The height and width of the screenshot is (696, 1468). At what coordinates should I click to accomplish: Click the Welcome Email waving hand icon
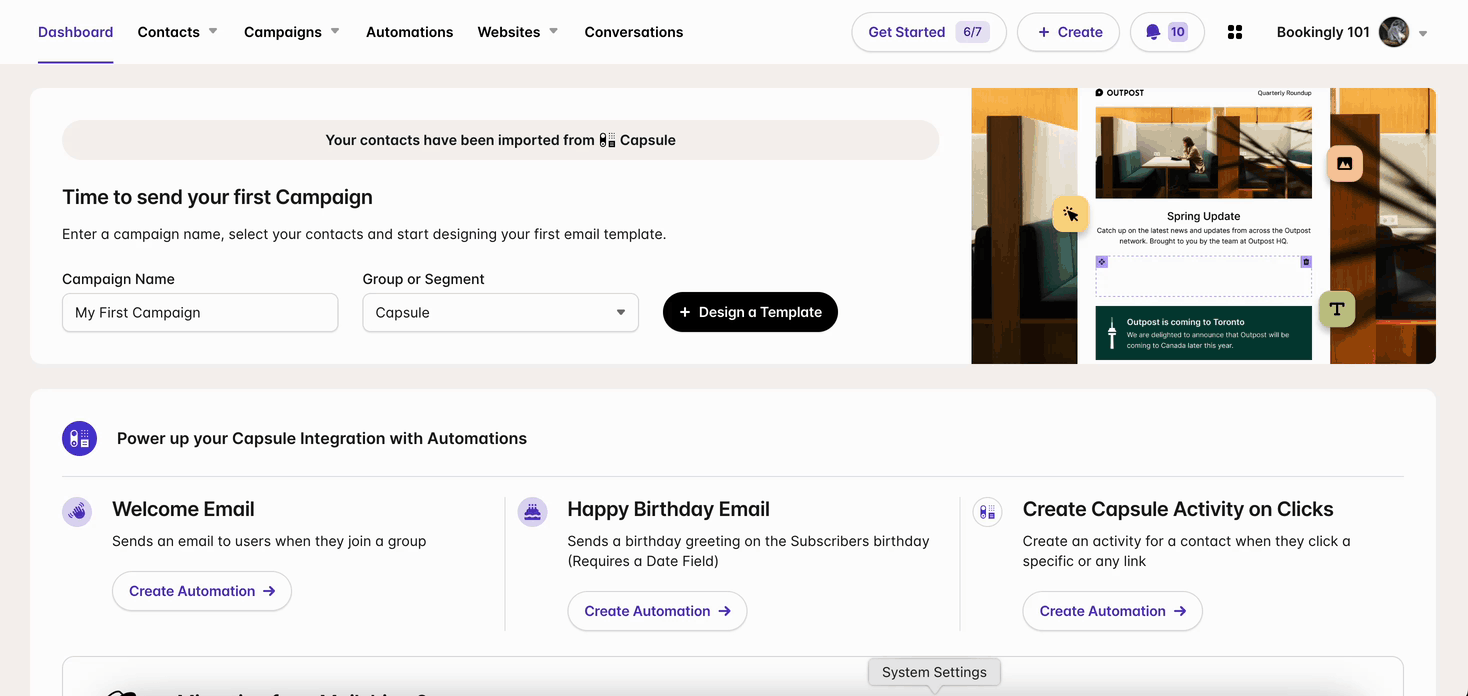coord(77,512)
